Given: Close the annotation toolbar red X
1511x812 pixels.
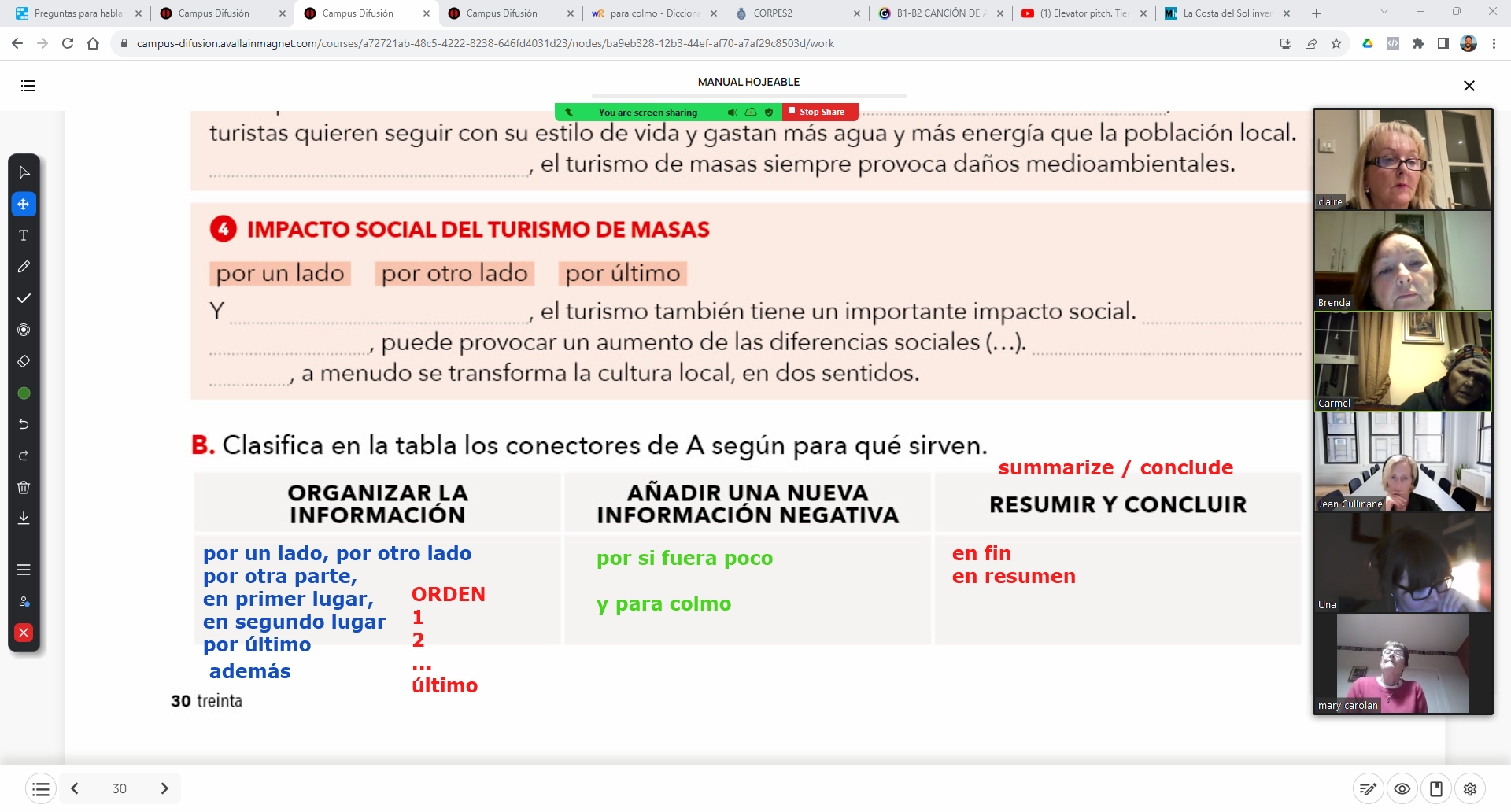Looking at the screenshot, I should pyautogui.click(x=24, y=633).
